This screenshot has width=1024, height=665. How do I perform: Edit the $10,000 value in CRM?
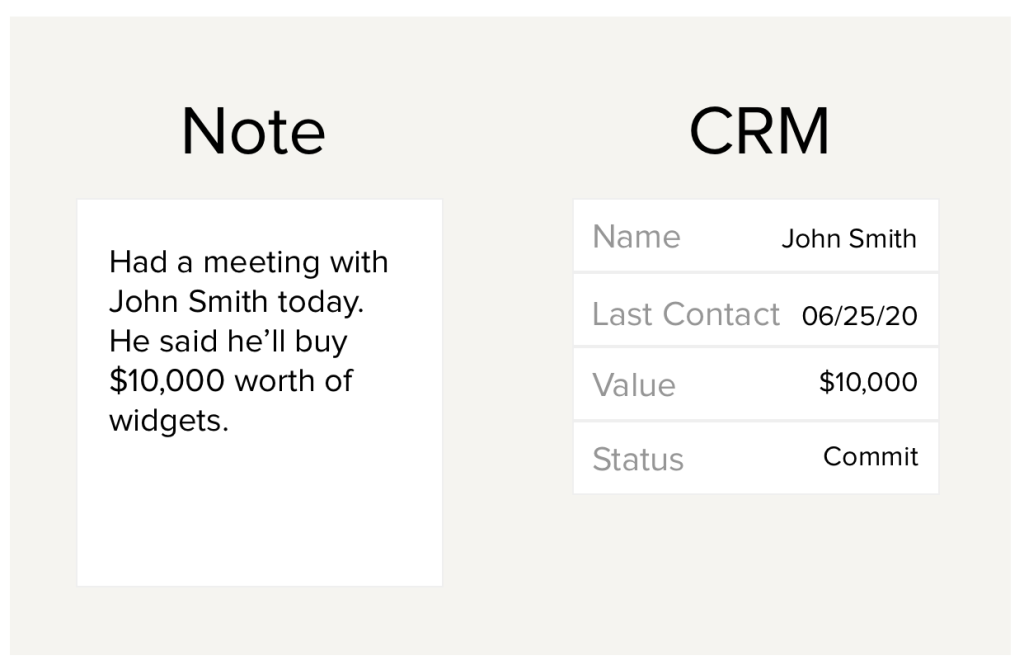coord(868,382)
